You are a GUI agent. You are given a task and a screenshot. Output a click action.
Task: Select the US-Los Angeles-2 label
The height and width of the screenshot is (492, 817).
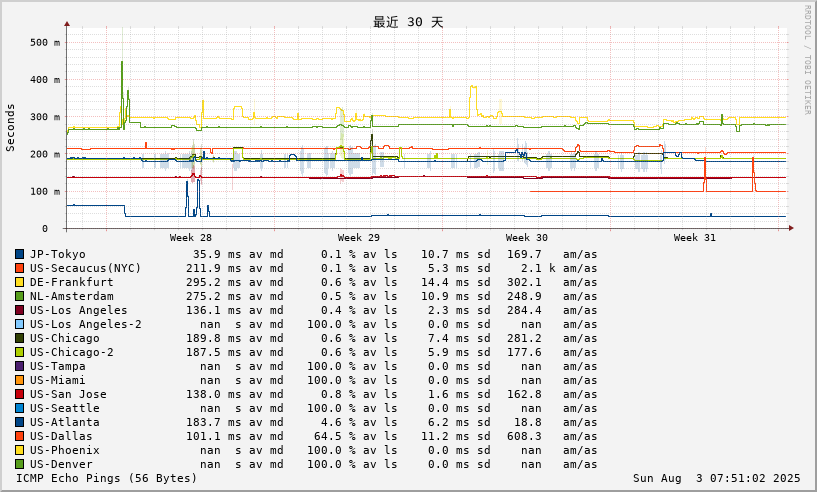[x=85, y=324]
